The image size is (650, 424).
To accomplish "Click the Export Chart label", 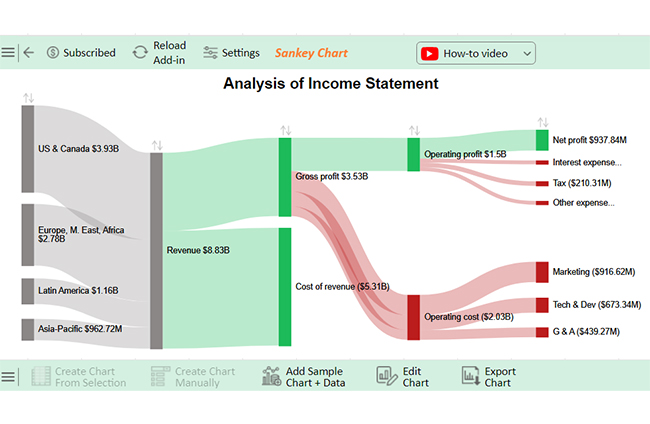I will click(x=500, y=377).
